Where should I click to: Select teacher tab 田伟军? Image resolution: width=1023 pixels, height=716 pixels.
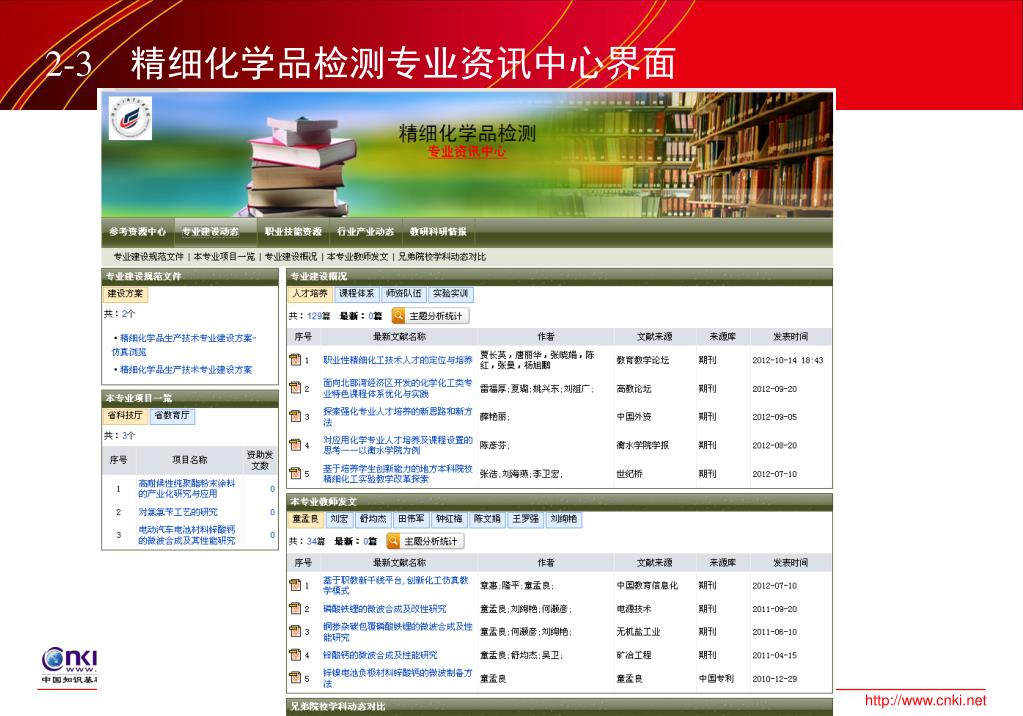click(x=411, y=520)
